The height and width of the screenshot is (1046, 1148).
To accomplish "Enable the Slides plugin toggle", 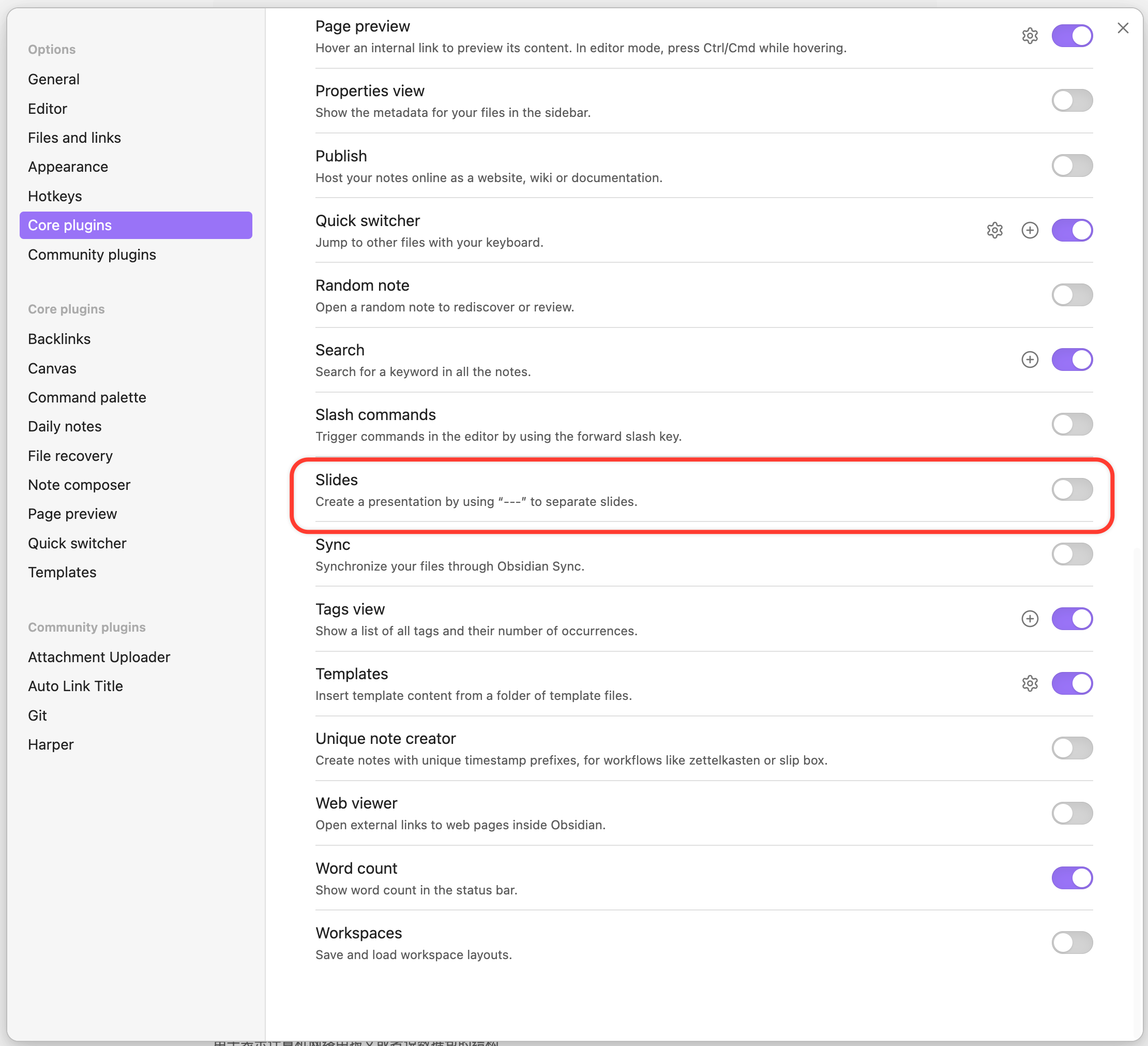I will tap(1071, 489).
